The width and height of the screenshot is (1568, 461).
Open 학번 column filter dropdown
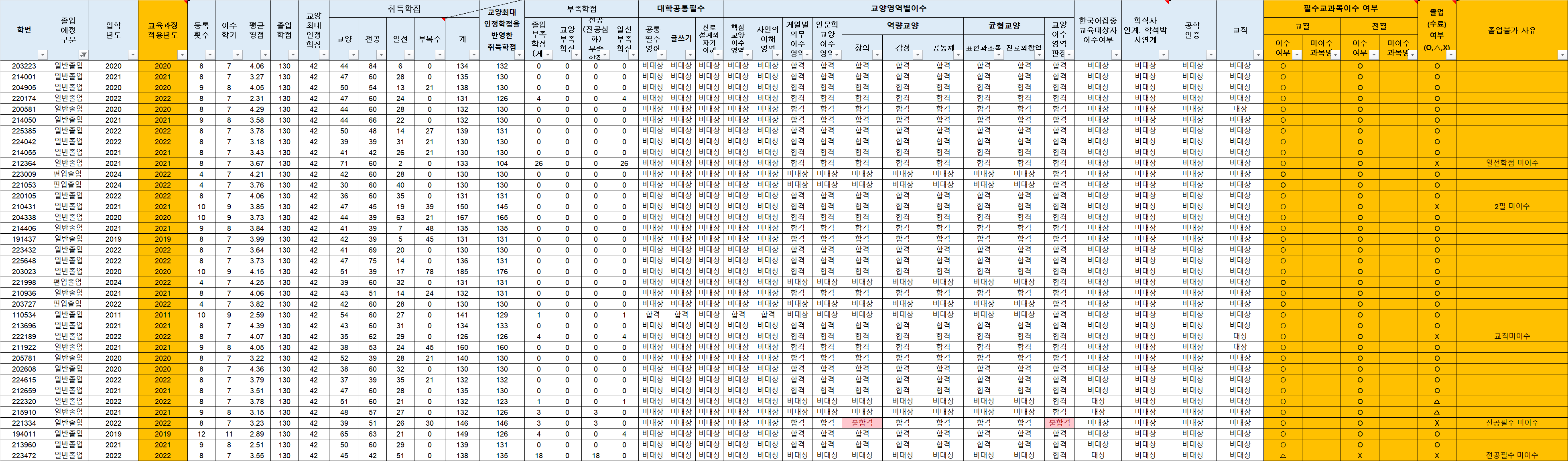(x=42, y=55)
